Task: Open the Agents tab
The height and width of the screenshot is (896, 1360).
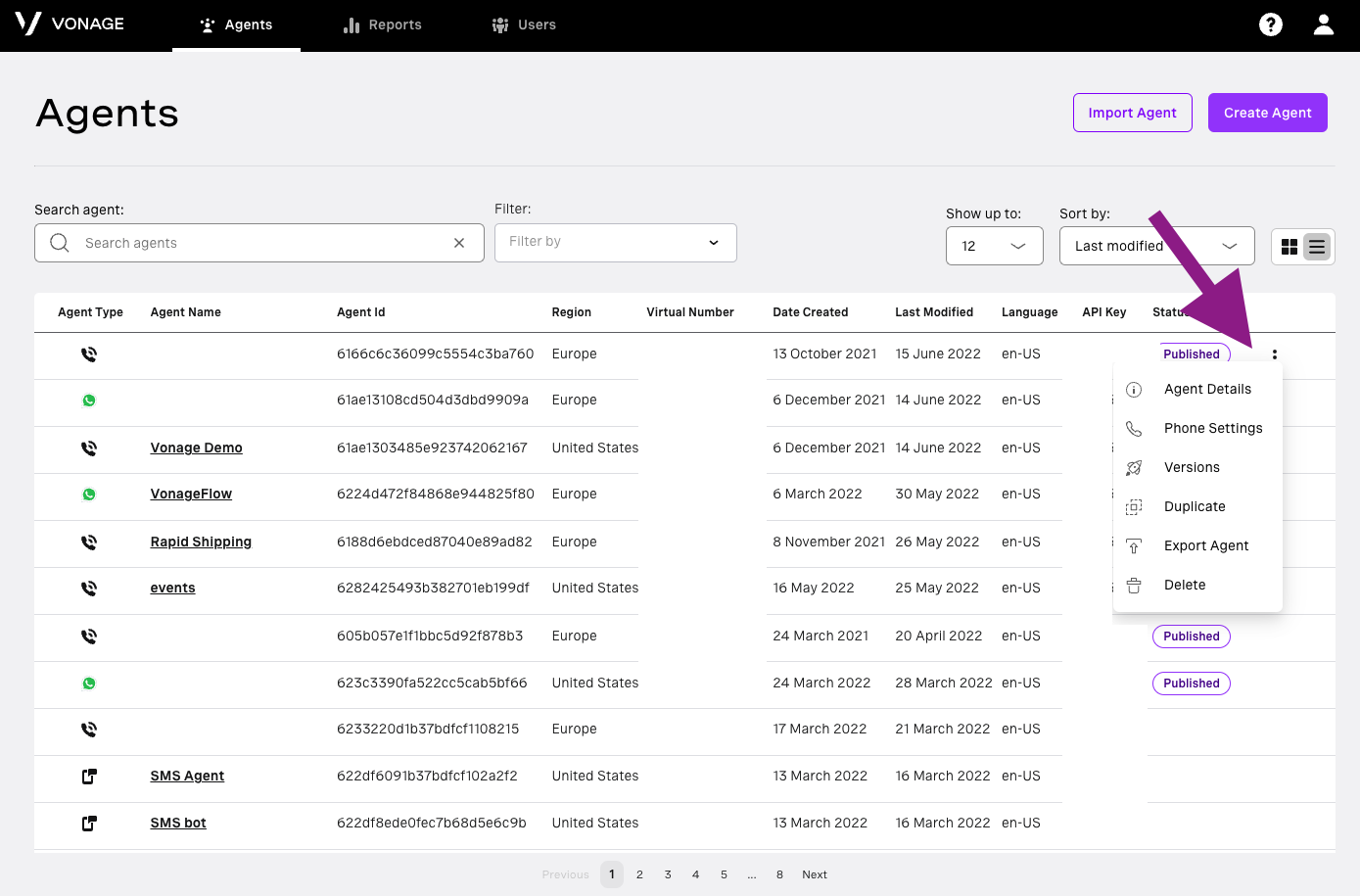Action: [x=236, y=25]
